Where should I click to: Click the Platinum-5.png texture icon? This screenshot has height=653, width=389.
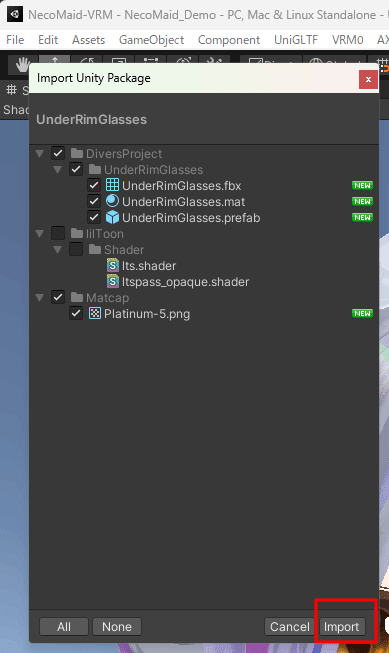coord(95,313)
